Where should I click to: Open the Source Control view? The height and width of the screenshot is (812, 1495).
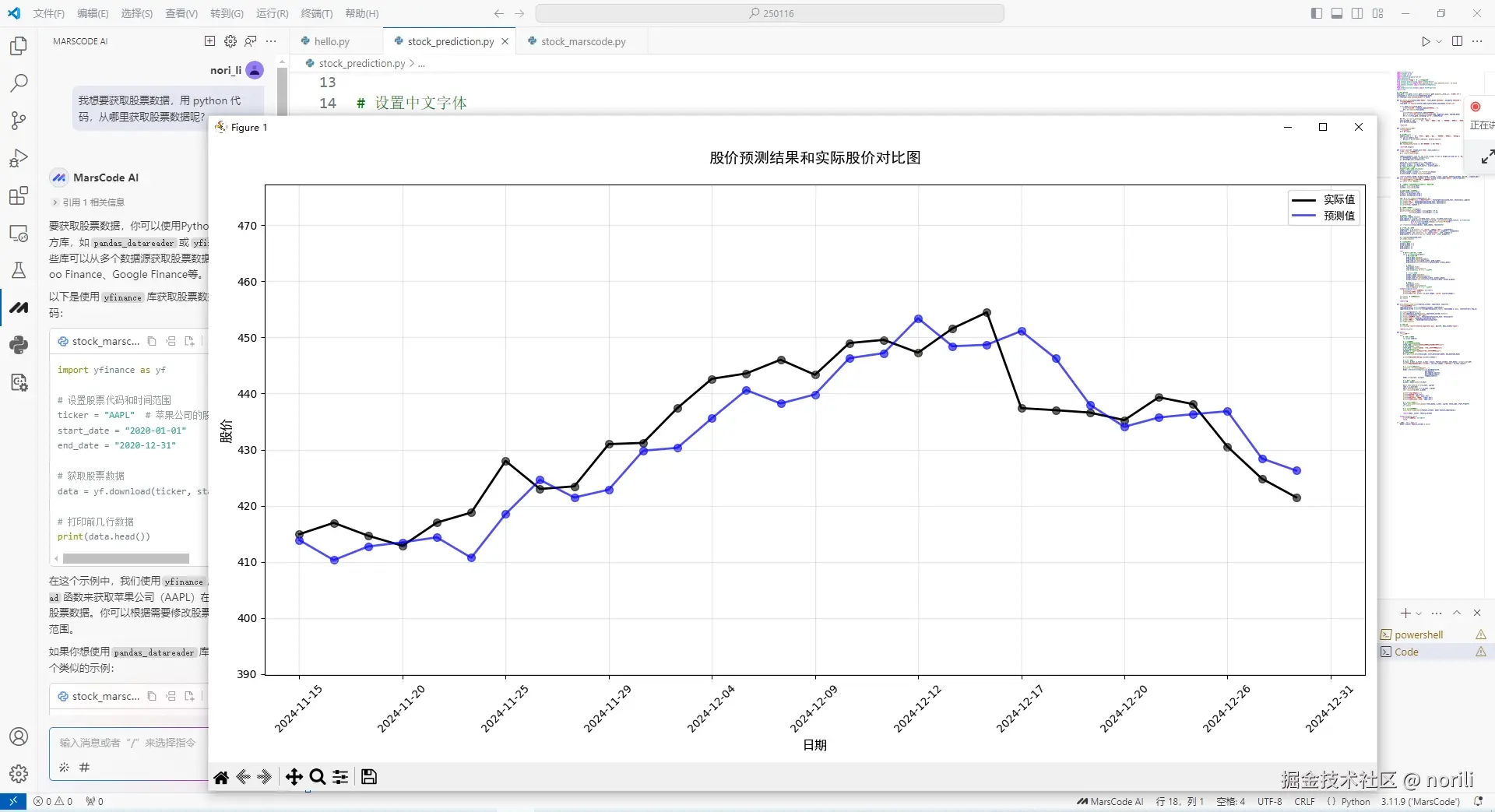point(19,120)
